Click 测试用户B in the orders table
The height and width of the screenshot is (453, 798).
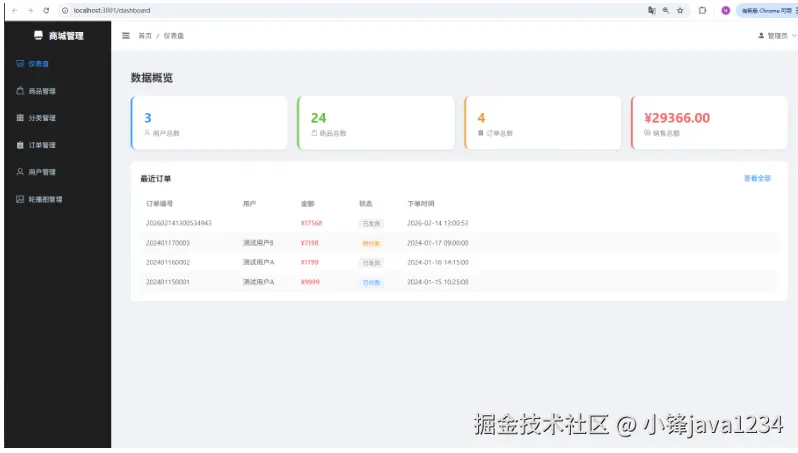coord(258,243)
